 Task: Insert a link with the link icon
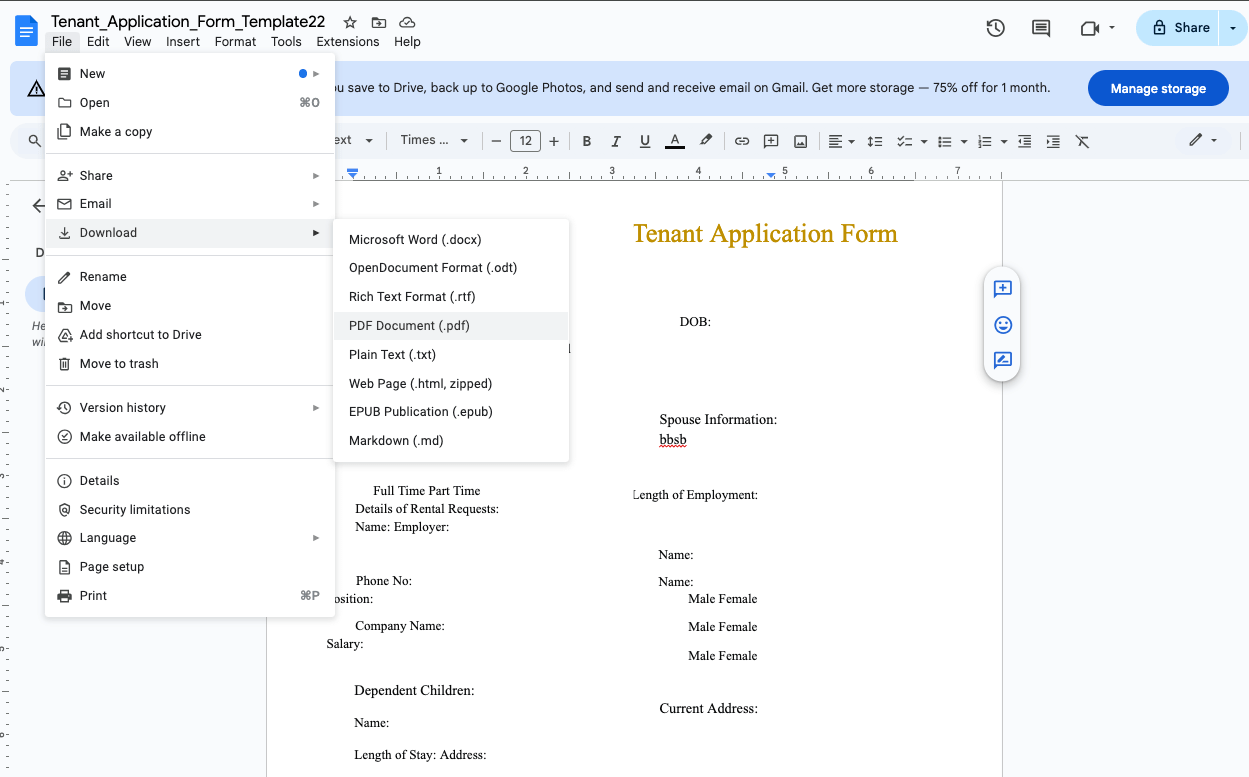coord(742,141)
